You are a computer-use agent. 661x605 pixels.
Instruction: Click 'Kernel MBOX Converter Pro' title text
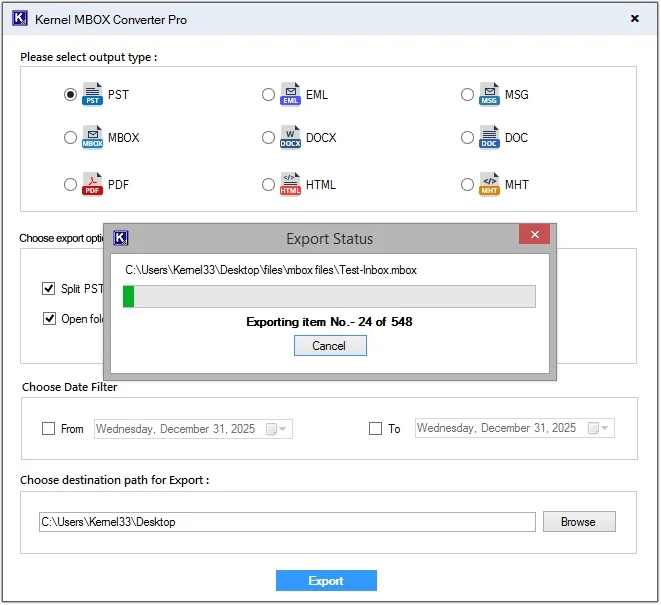pos(111,19)
